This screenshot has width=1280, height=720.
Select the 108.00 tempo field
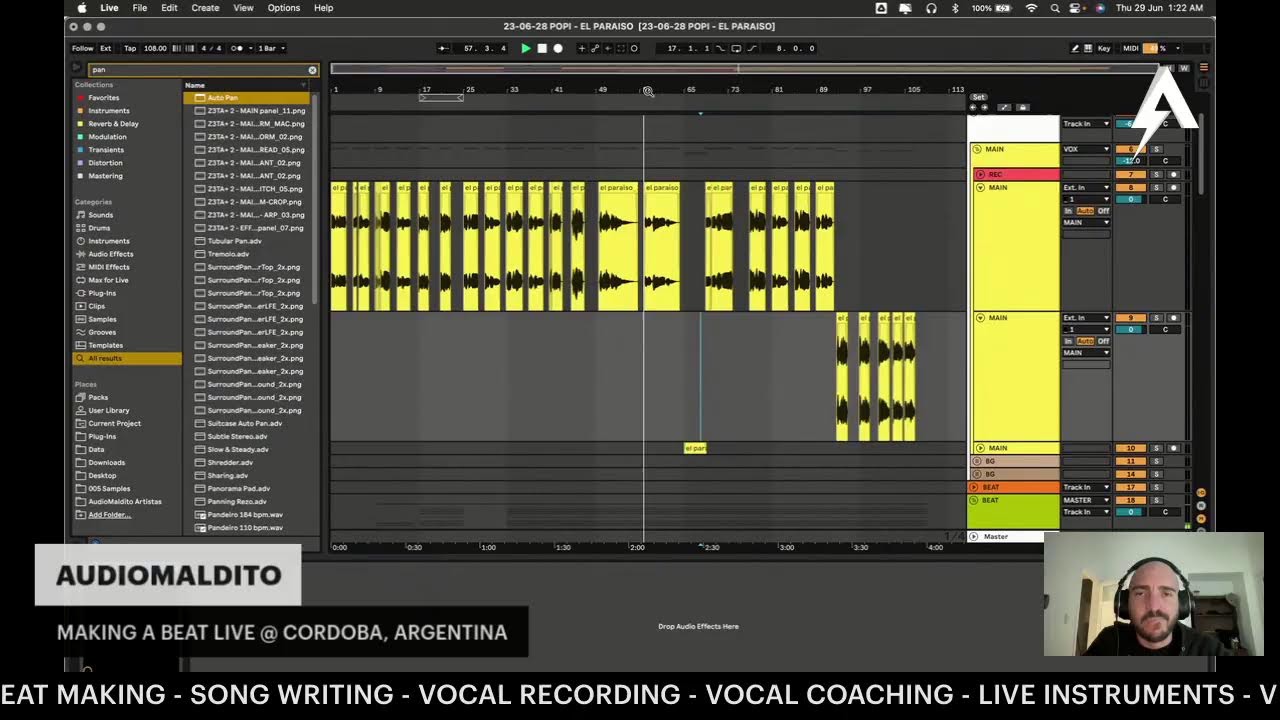155,48
